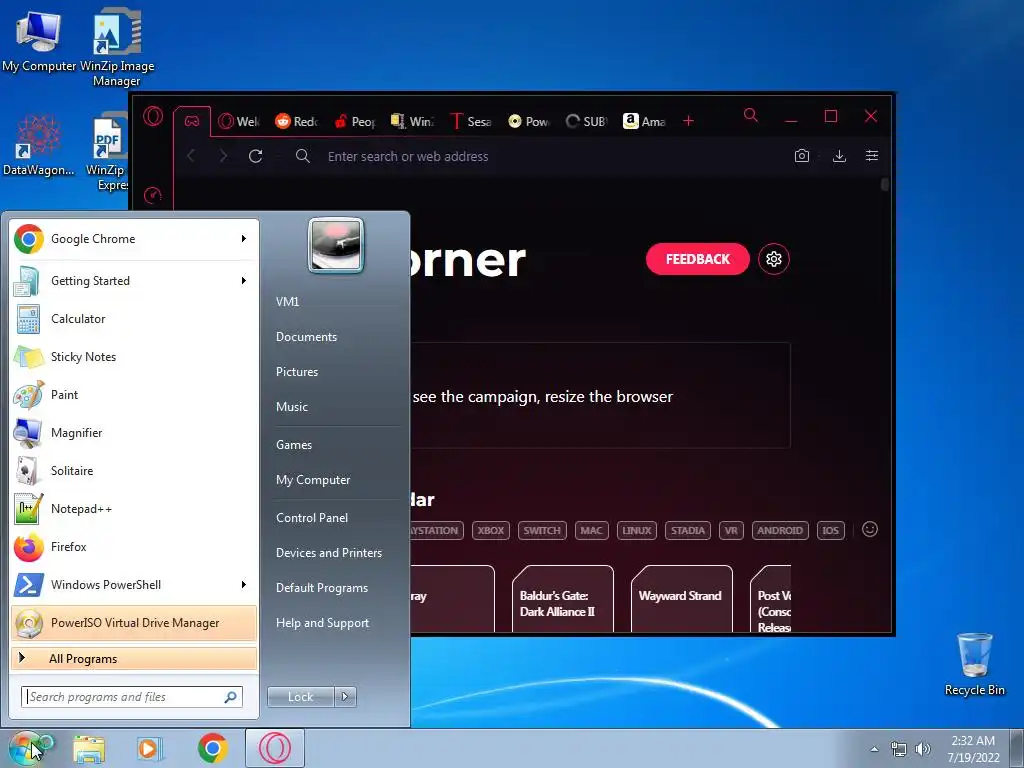Click Opera GX taskbar button
The height and width of the screenshot is (768, 1024).
[275, 748]
